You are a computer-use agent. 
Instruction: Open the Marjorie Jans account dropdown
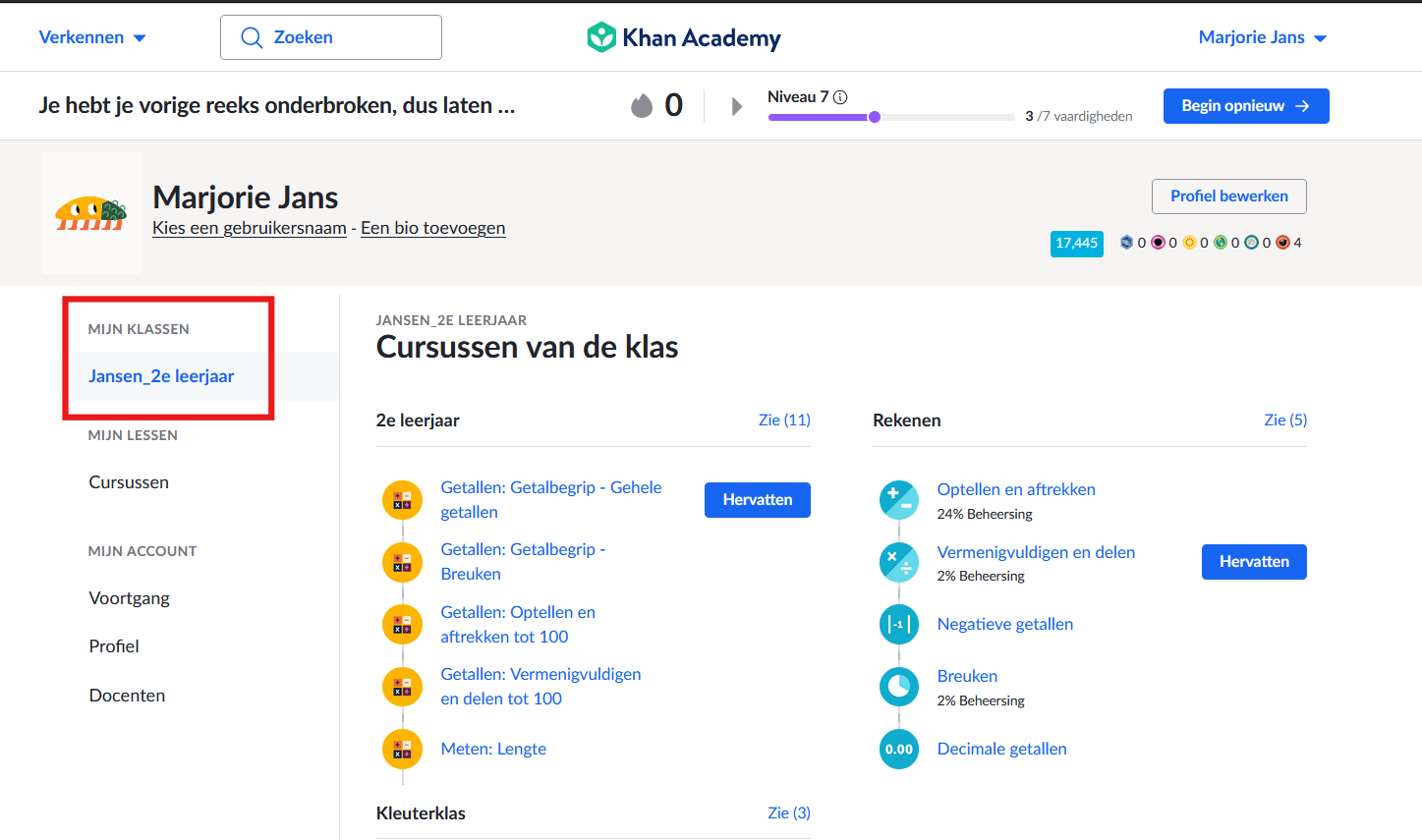(x=1263, y=37)
